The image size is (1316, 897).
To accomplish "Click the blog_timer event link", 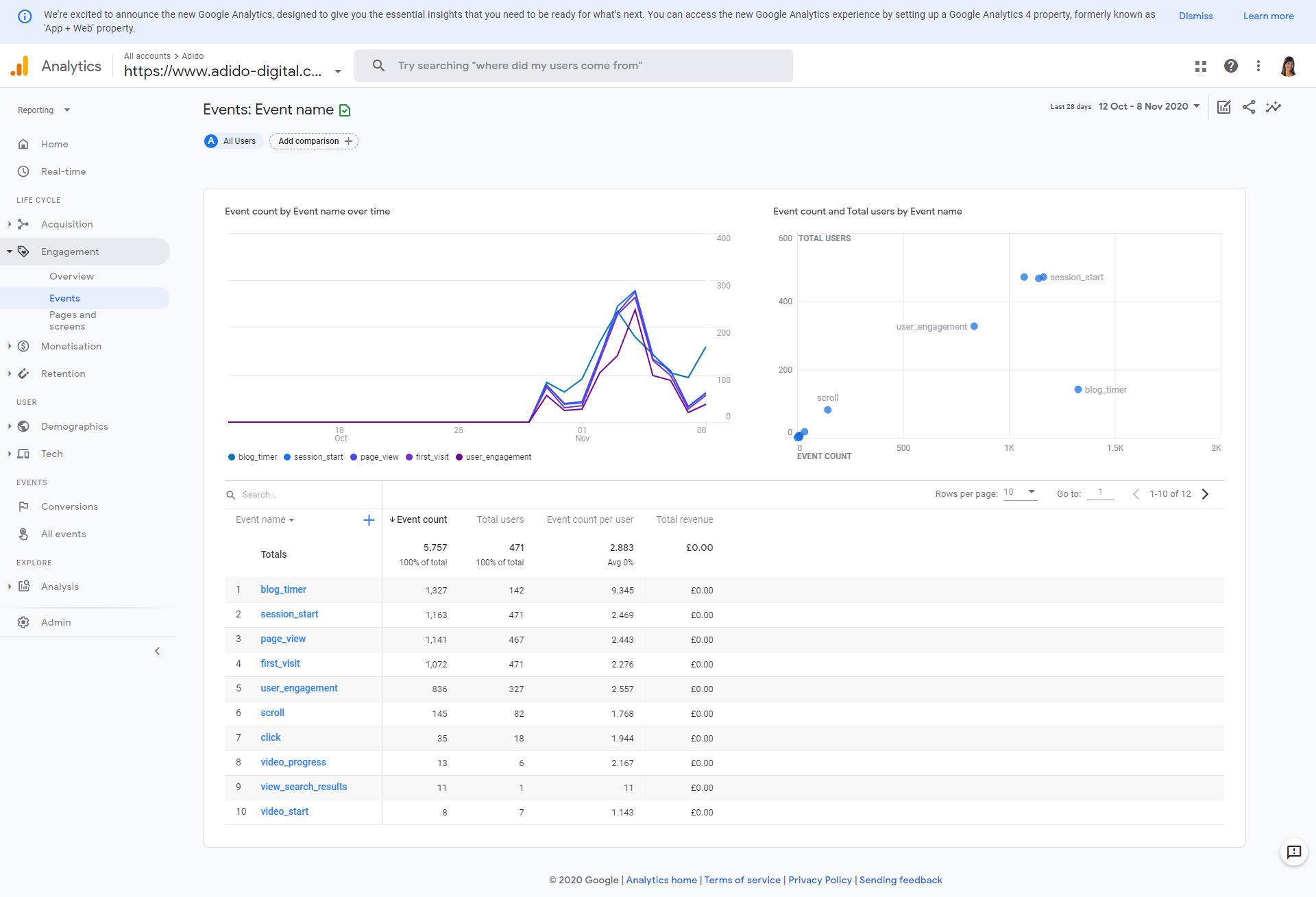I will (x=283, y=589).
